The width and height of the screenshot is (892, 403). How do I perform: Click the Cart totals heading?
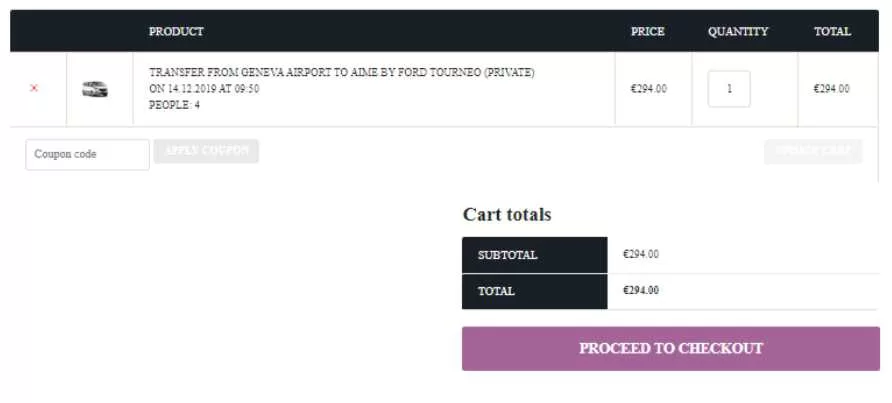pyautogui.click(x=507, y=214)
